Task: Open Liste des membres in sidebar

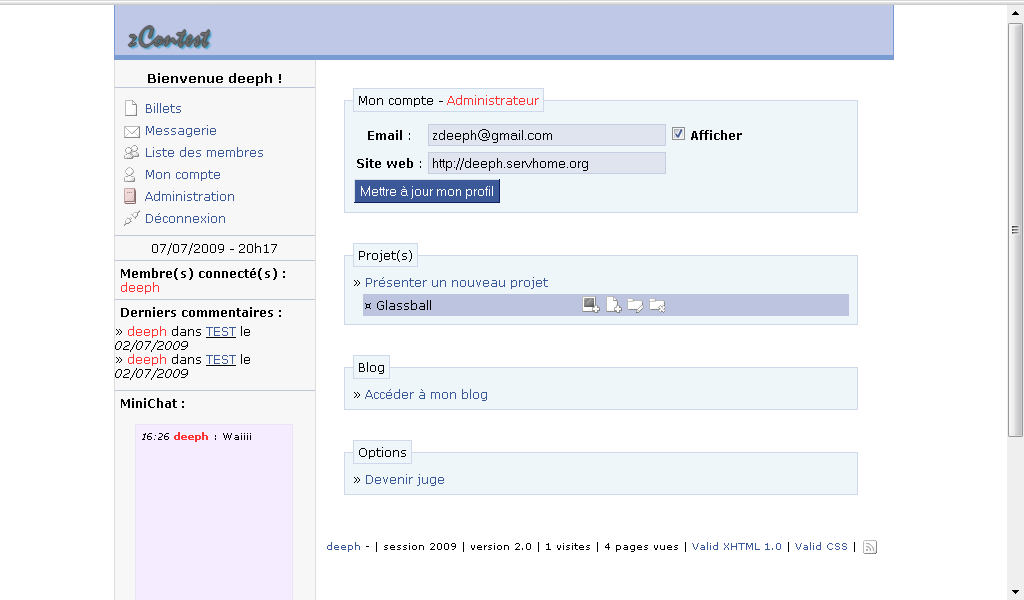Action: (204, 152)
